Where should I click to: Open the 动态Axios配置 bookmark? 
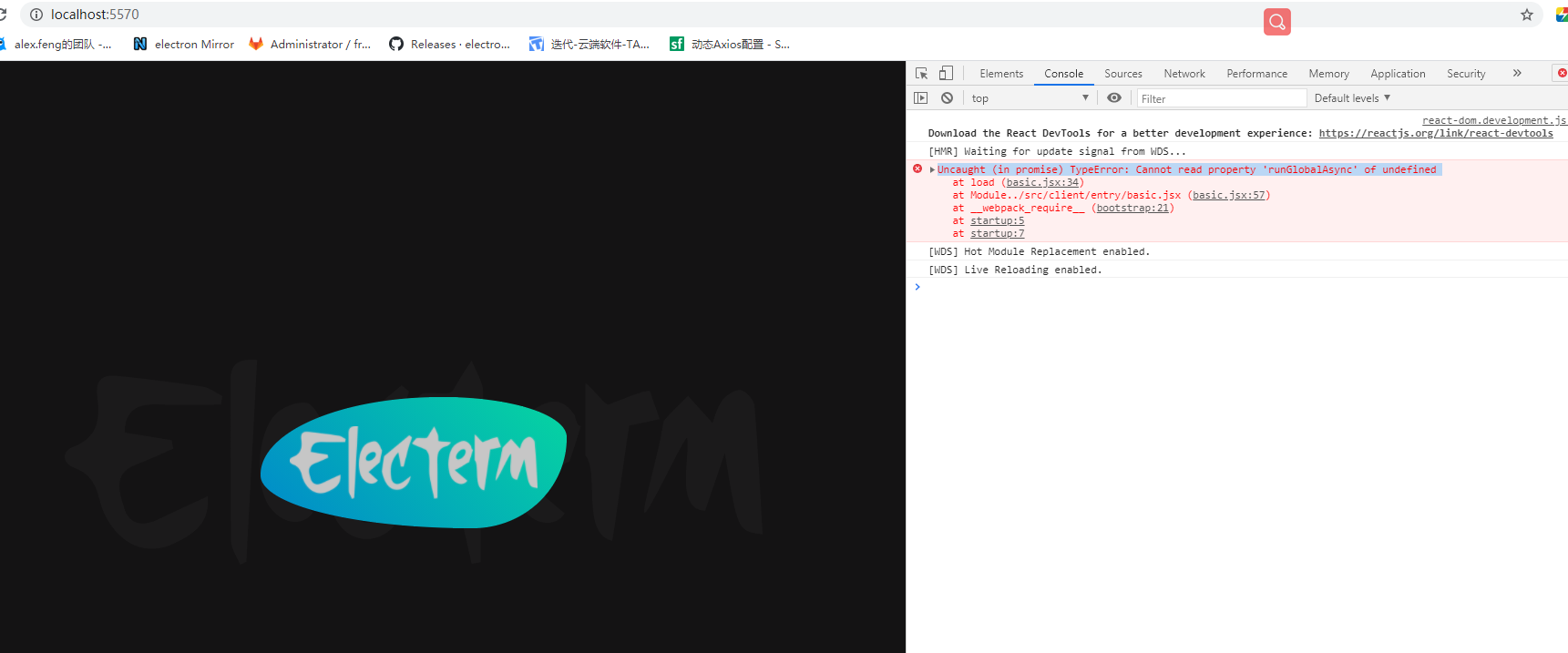(x=730, y=44)
